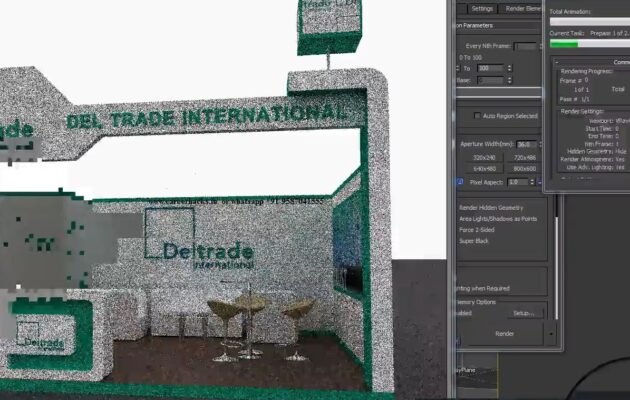Image resolution: width=630 pixels, height=400 pixels.
Task: Click the Current Task green progress bar
Action: pyautogui.click(x=564, y=43)
